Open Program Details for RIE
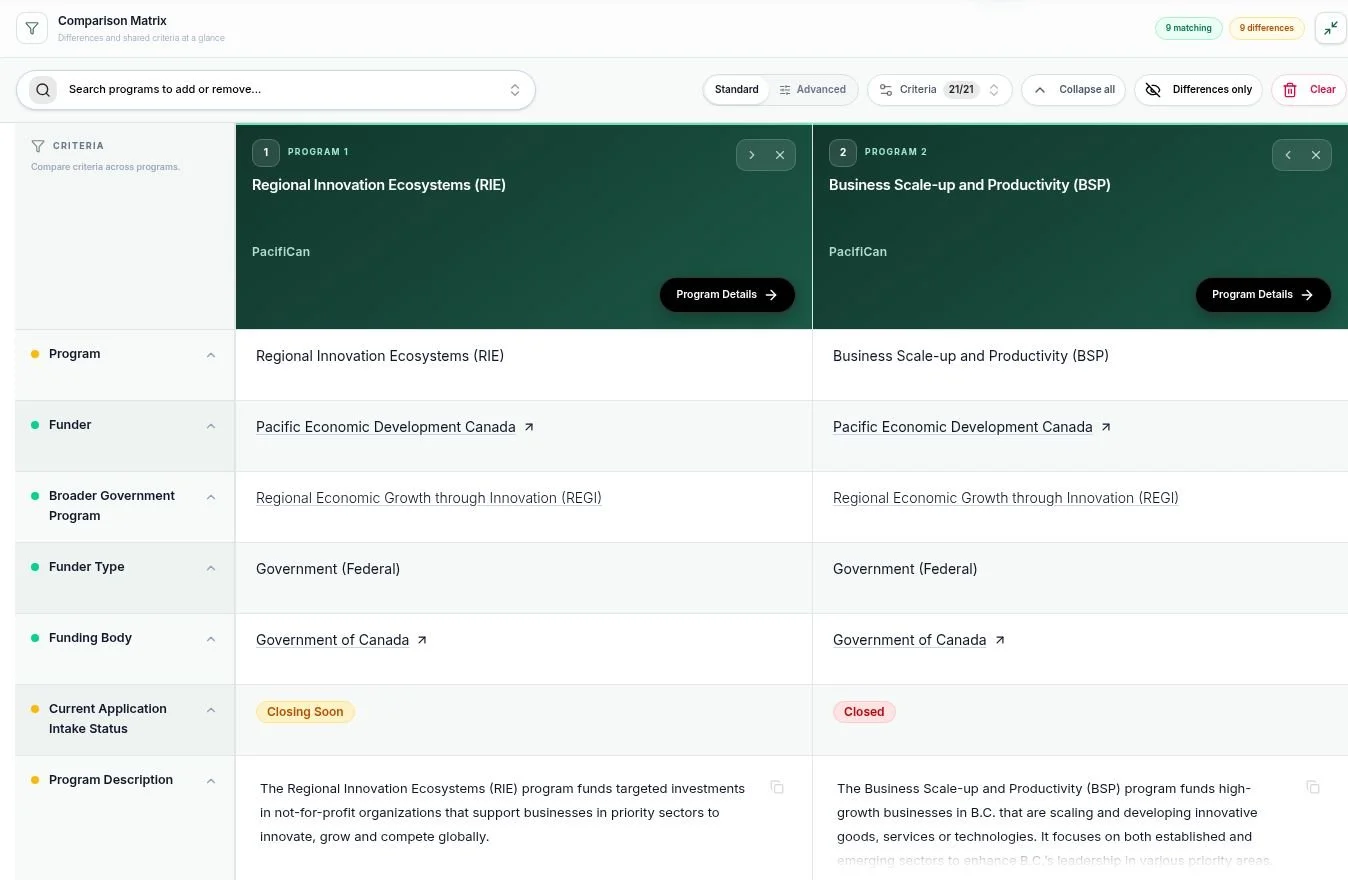Screen dimensions: 1348x880 pyautogui.click(x=727, y=295)
